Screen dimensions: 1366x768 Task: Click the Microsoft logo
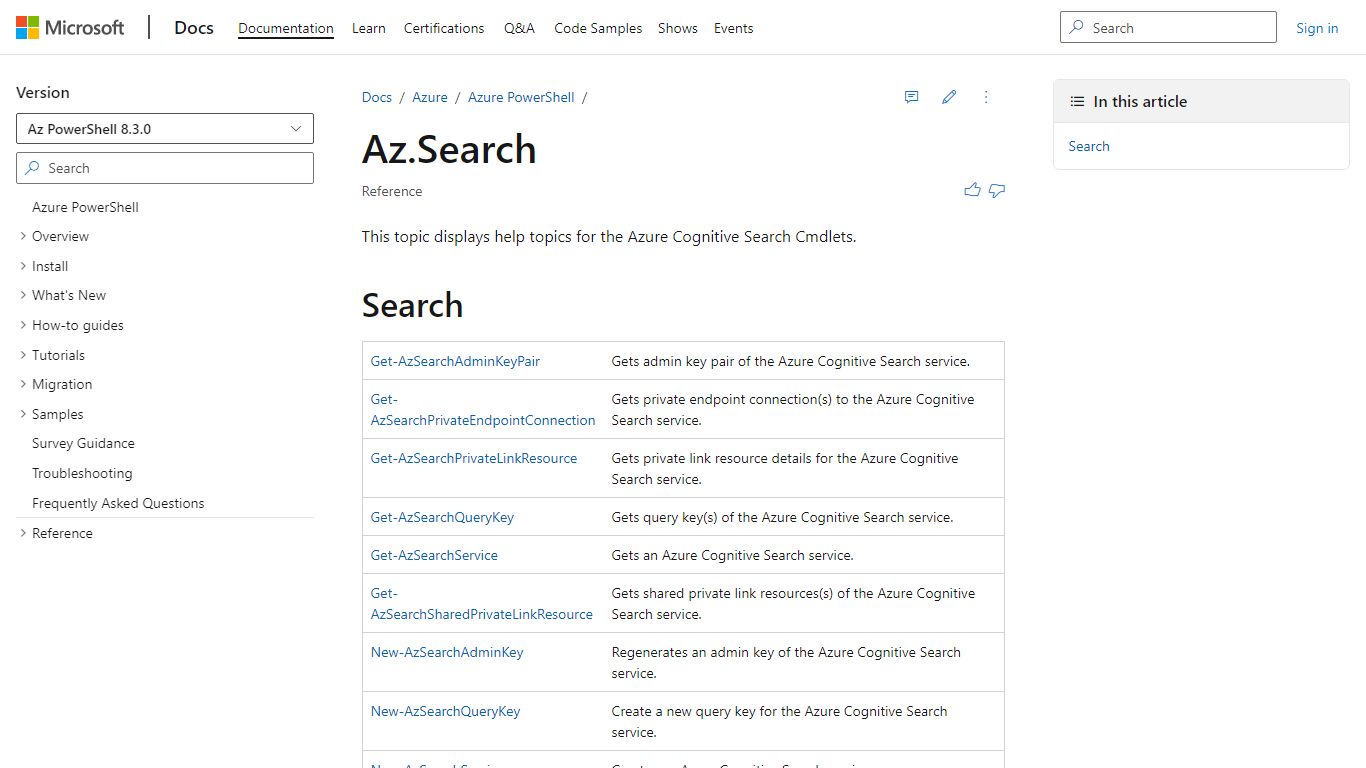[x=70, y=28]
